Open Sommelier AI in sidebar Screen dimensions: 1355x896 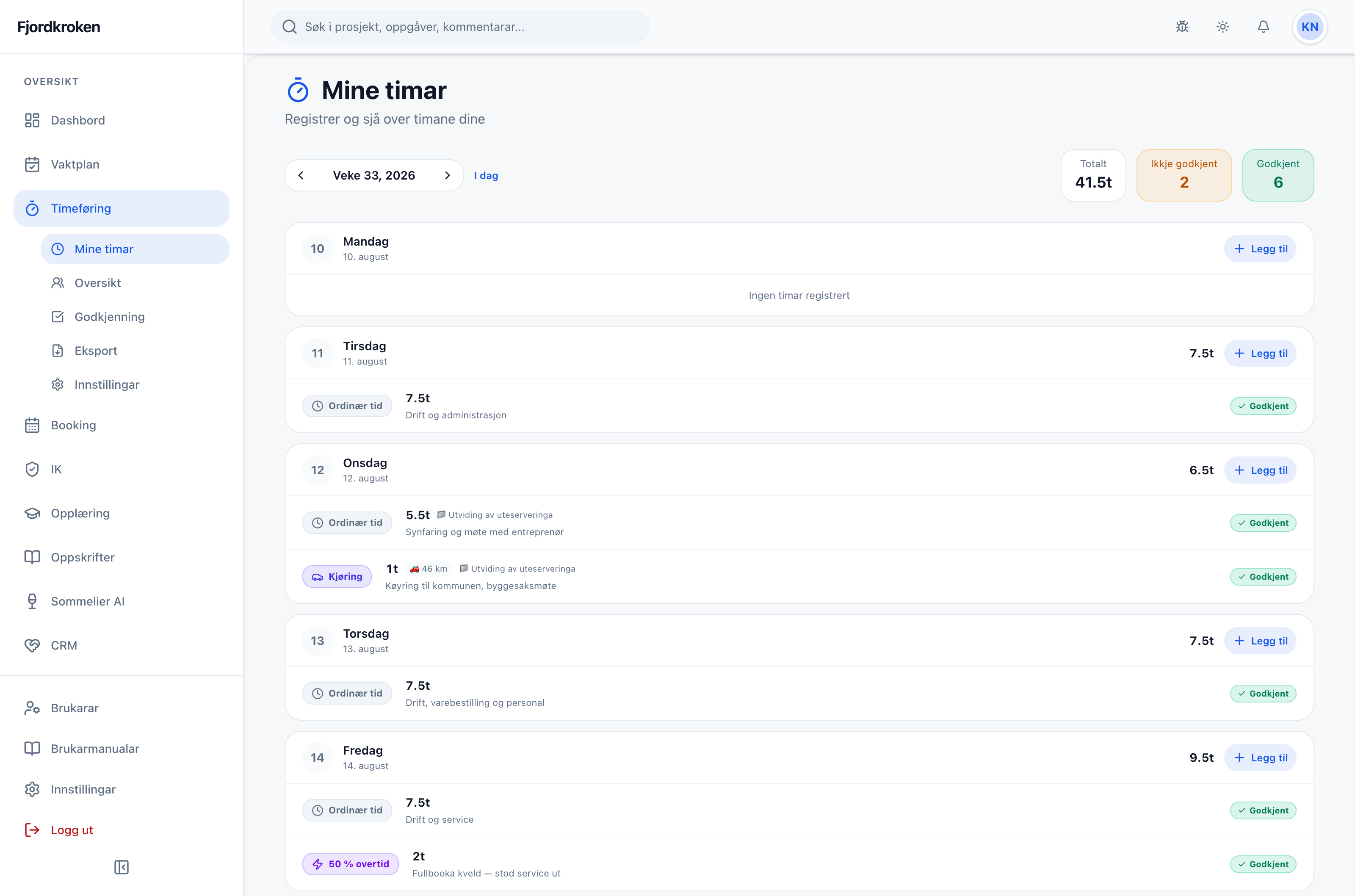(x=122, y=601)
